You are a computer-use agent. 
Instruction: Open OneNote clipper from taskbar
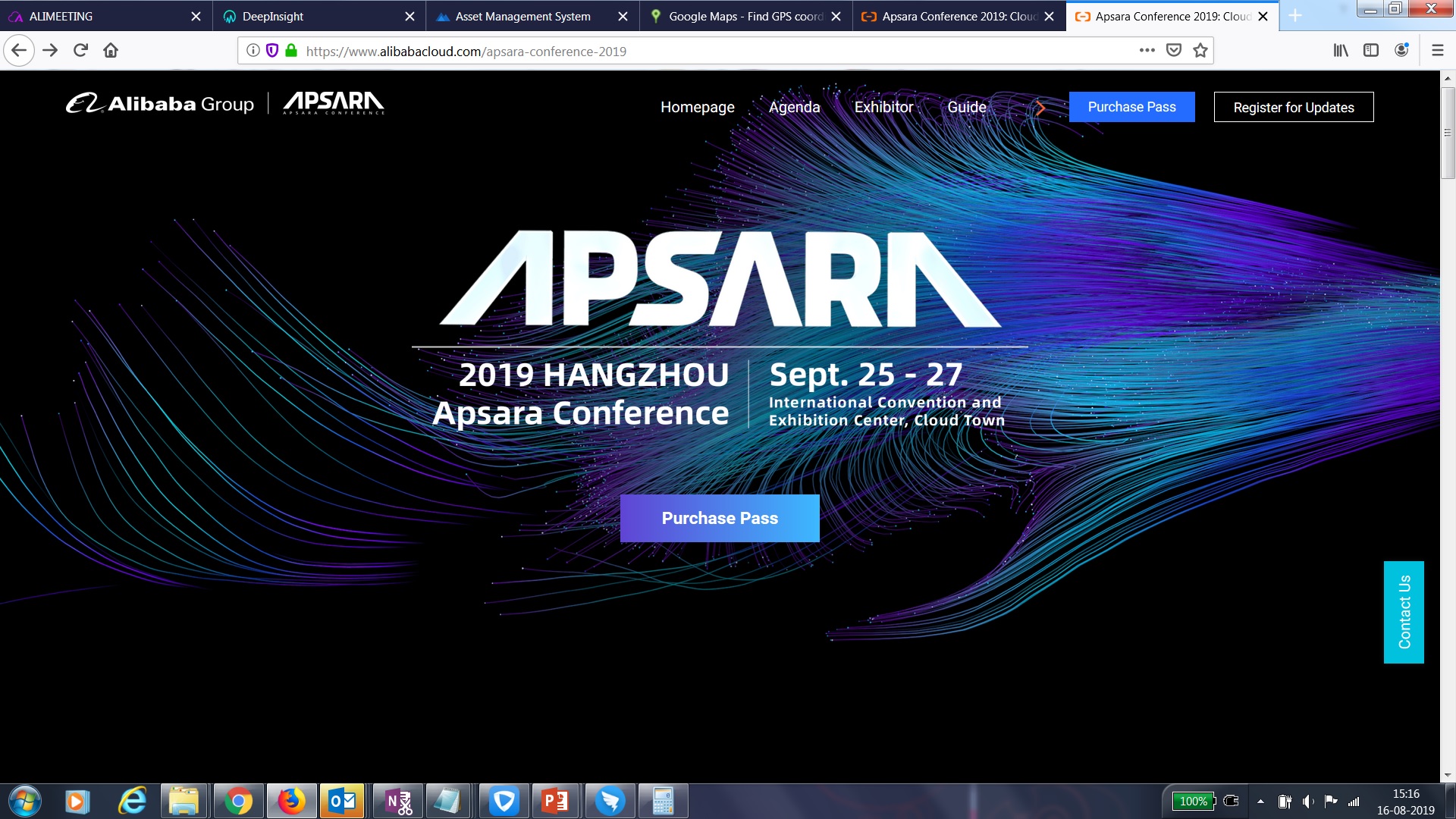point(397,801)
